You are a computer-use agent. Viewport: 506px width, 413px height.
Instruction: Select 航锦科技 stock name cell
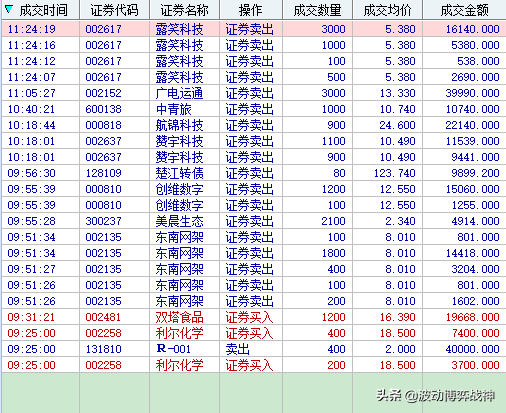pyautogui.click(x=179, y=125)
